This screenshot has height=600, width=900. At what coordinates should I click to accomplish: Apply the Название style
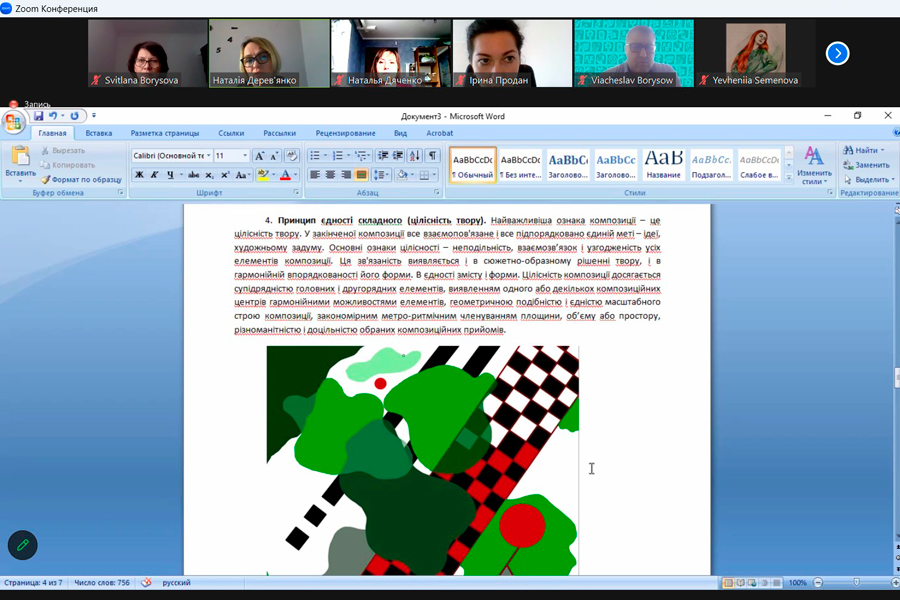click(x=664, y=165)
